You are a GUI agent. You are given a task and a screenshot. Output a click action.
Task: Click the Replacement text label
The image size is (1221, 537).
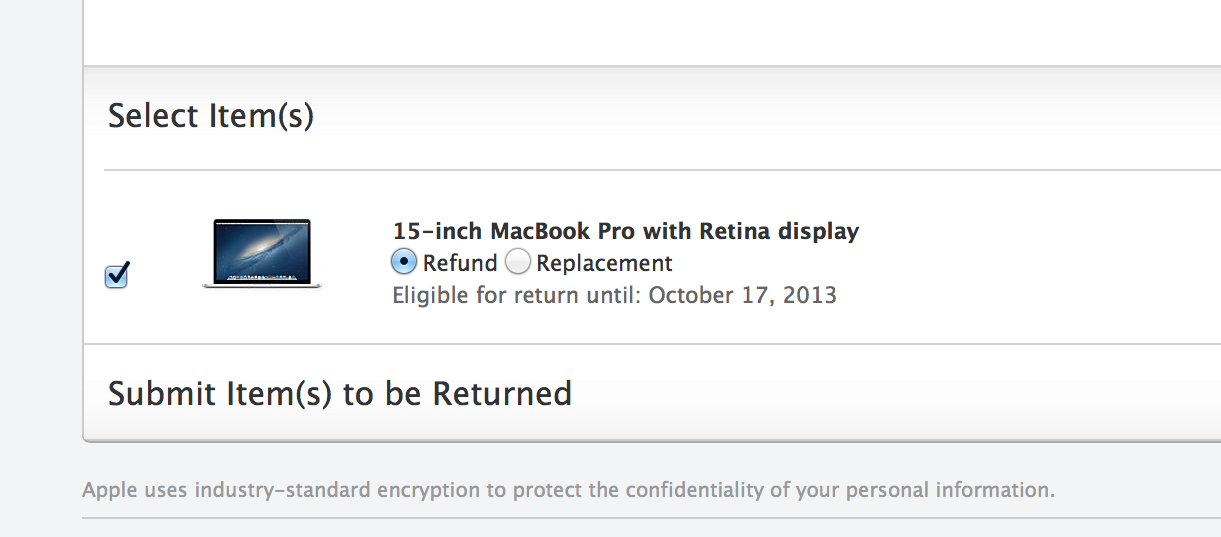[x=605, y=263]
